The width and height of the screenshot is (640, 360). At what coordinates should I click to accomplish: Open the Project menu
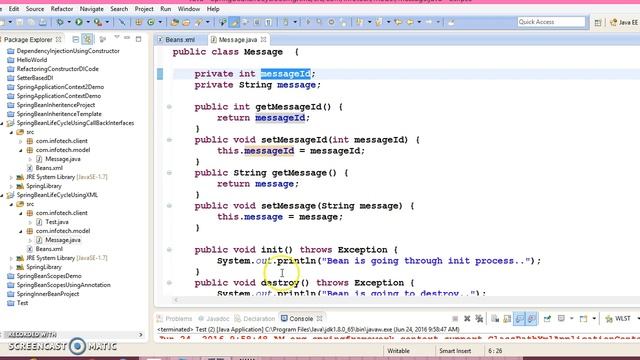click(144, 9)
